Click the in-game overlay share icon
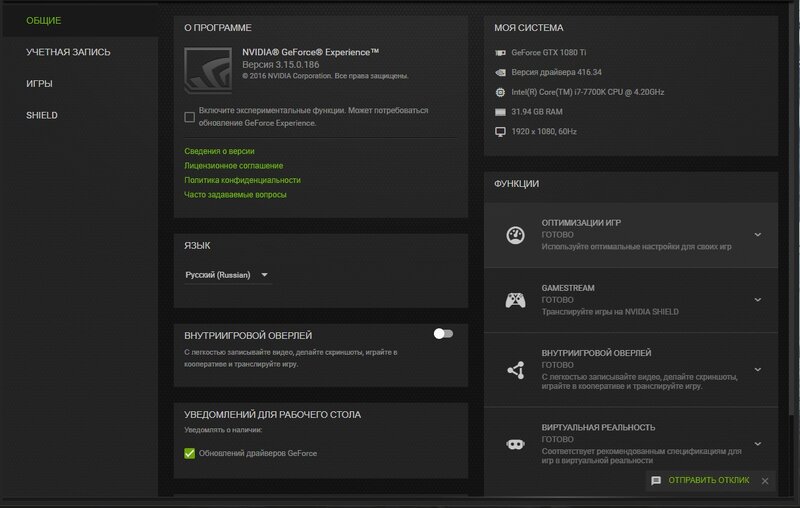This screenshot has height=508, width=800. [x=516, y=370]
